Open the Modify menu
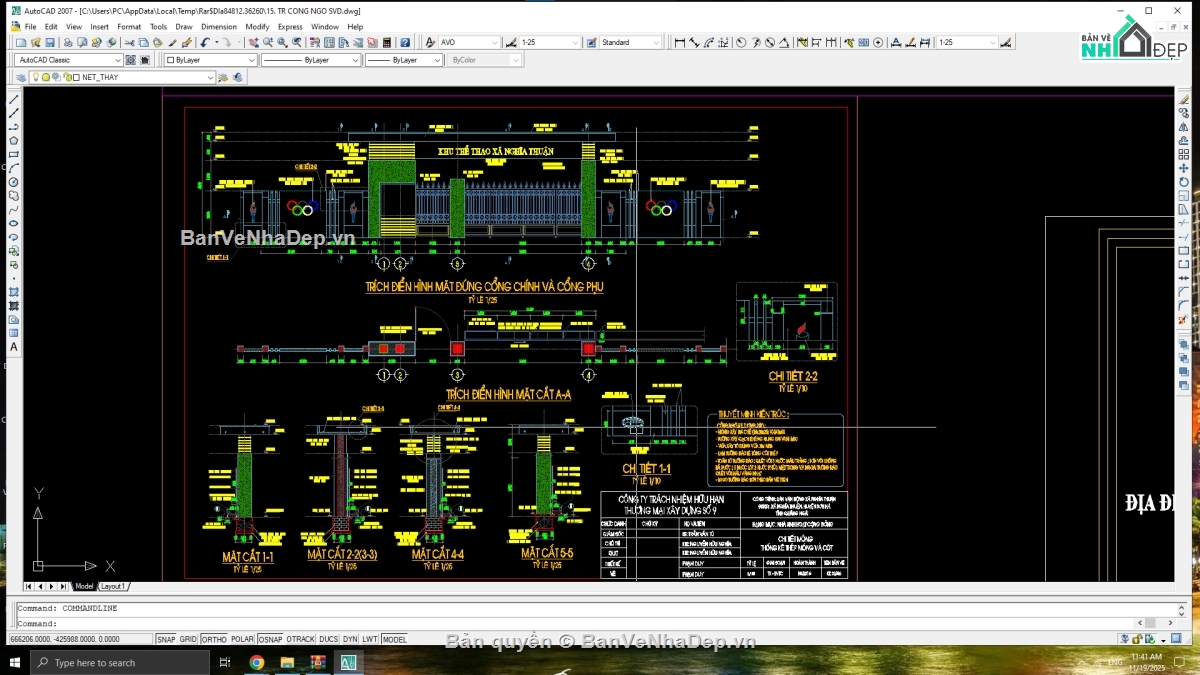Viewport: 1200px width, 675px height. [x=257, y=27]
